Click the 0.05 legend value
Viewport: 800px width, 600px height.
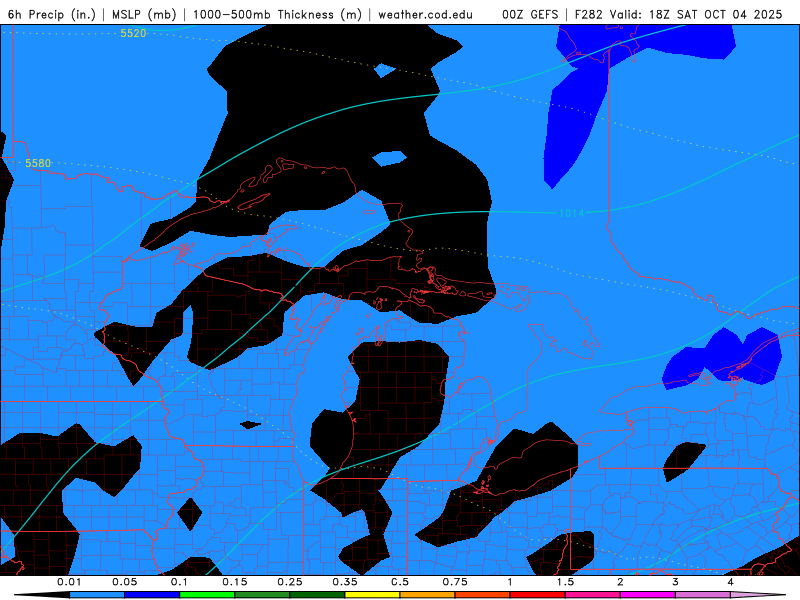[x=124, y=582]
